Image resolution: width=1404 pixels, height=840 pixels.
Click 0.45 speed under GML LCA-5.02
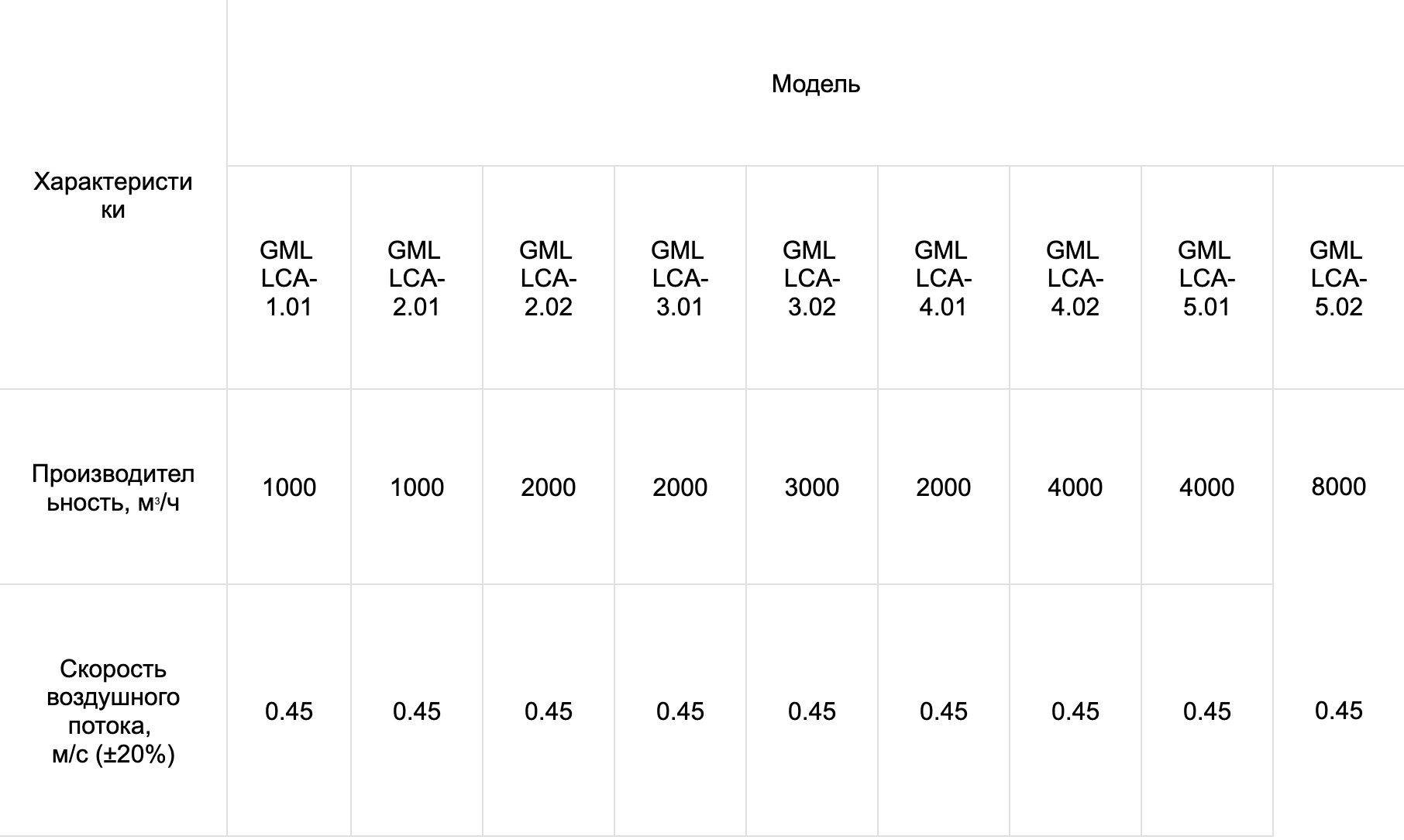[x=1339, y=711]
